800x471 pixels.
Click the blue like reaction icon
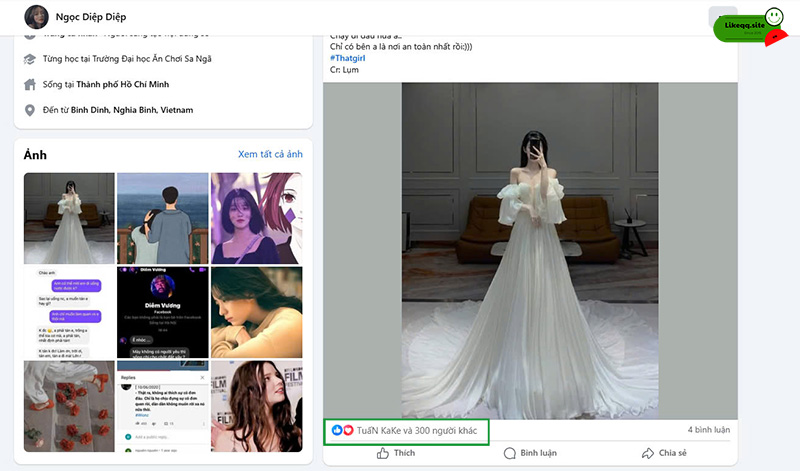click(x=337, y=430)
